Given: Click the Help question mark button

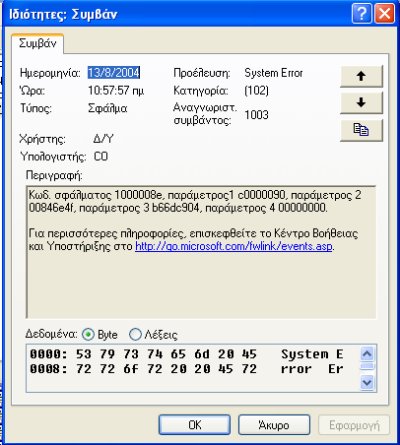Looking at the screenshot, I should 362,14.
